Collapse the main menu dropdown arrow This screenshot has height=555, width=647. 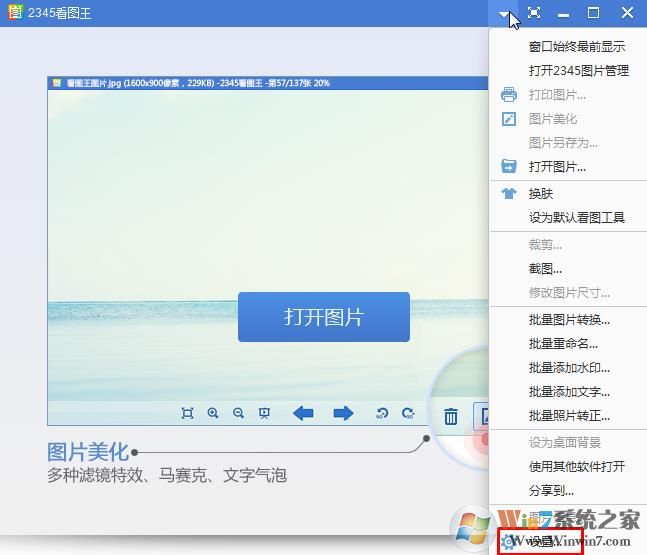tap(504, 14)
